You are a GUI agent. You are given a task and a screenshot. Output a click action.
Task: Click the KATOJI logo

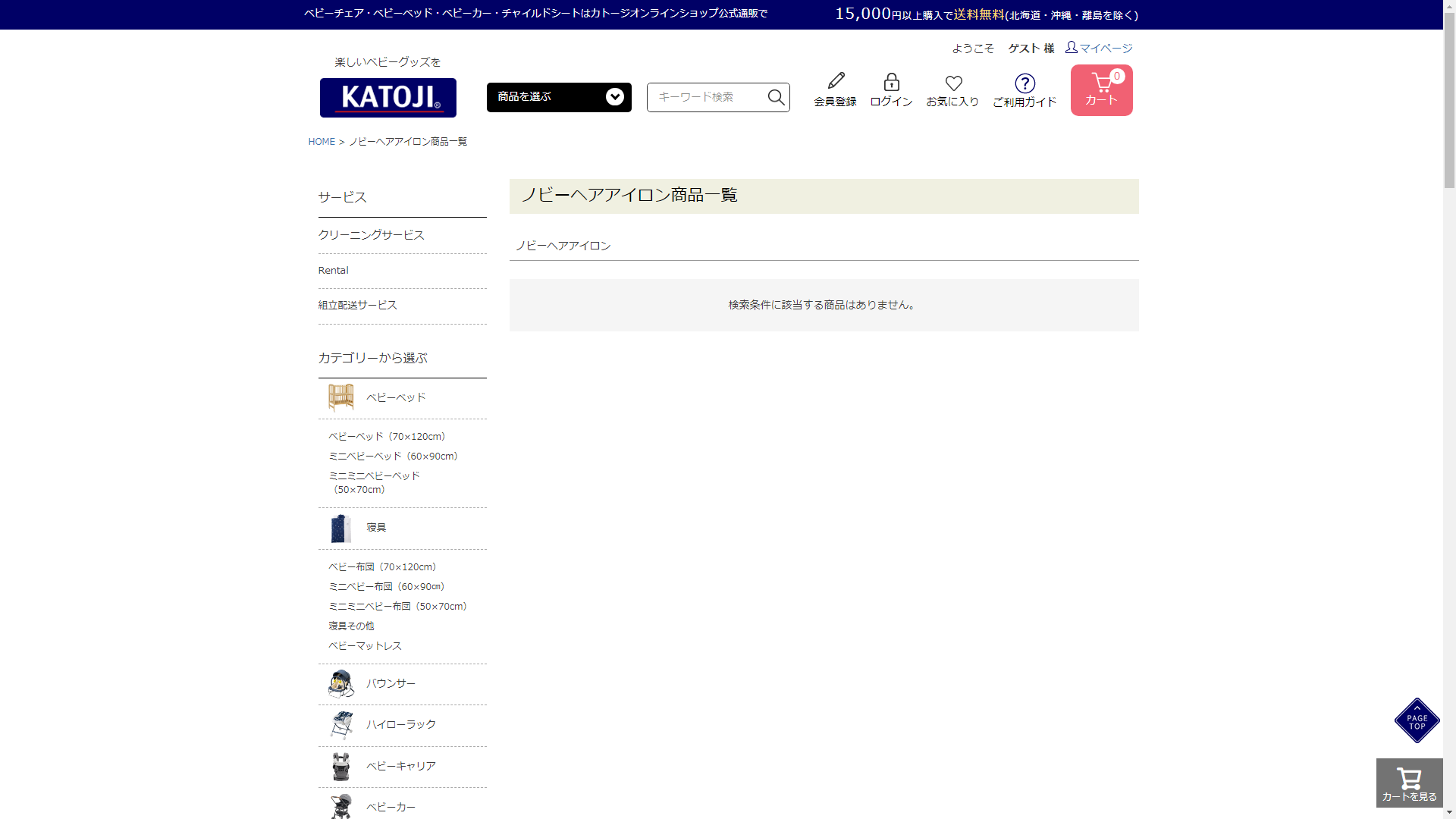(388, 98)
